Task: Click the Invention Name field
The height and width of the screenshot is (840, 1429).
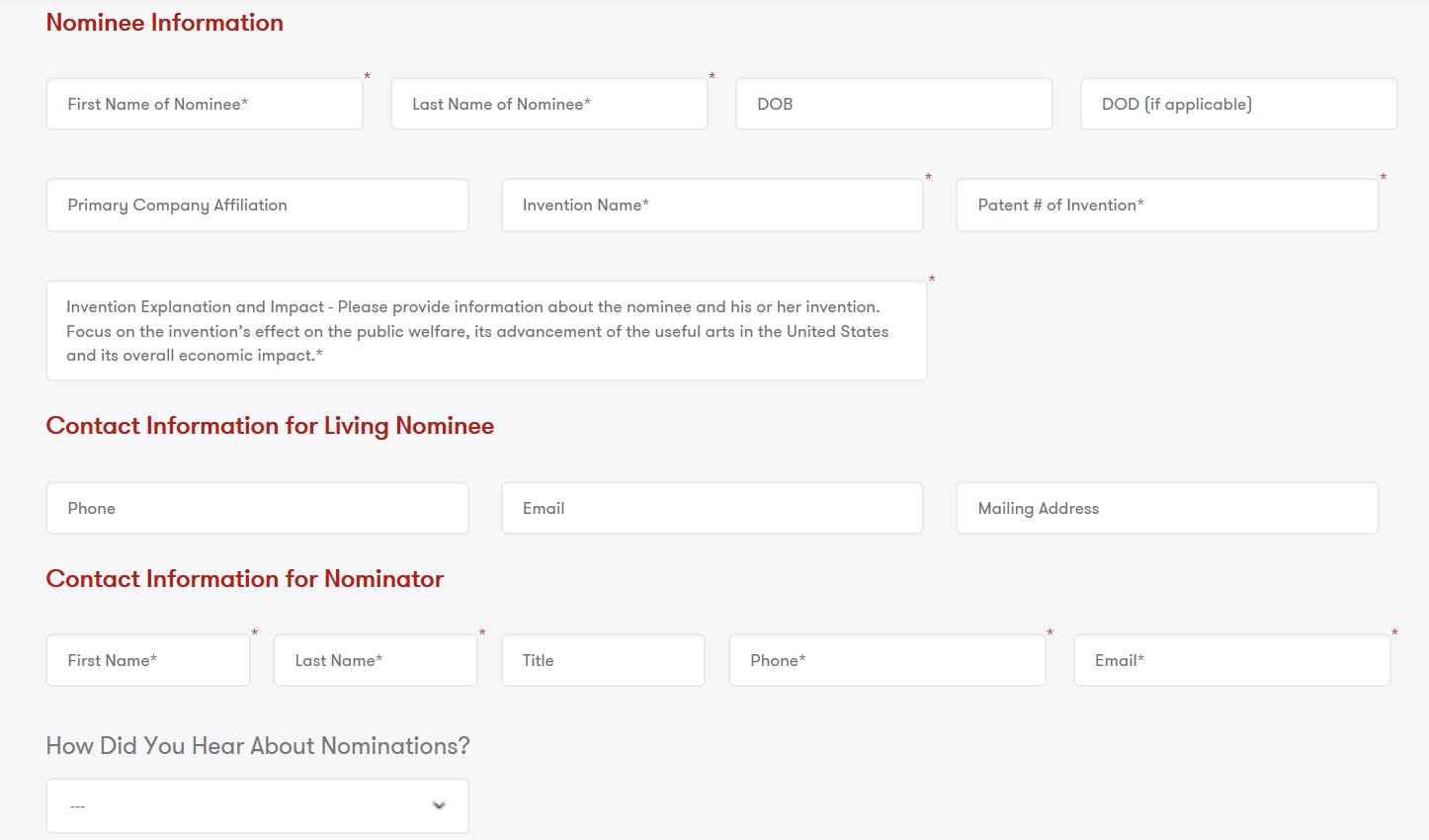Action: point(713,205)
